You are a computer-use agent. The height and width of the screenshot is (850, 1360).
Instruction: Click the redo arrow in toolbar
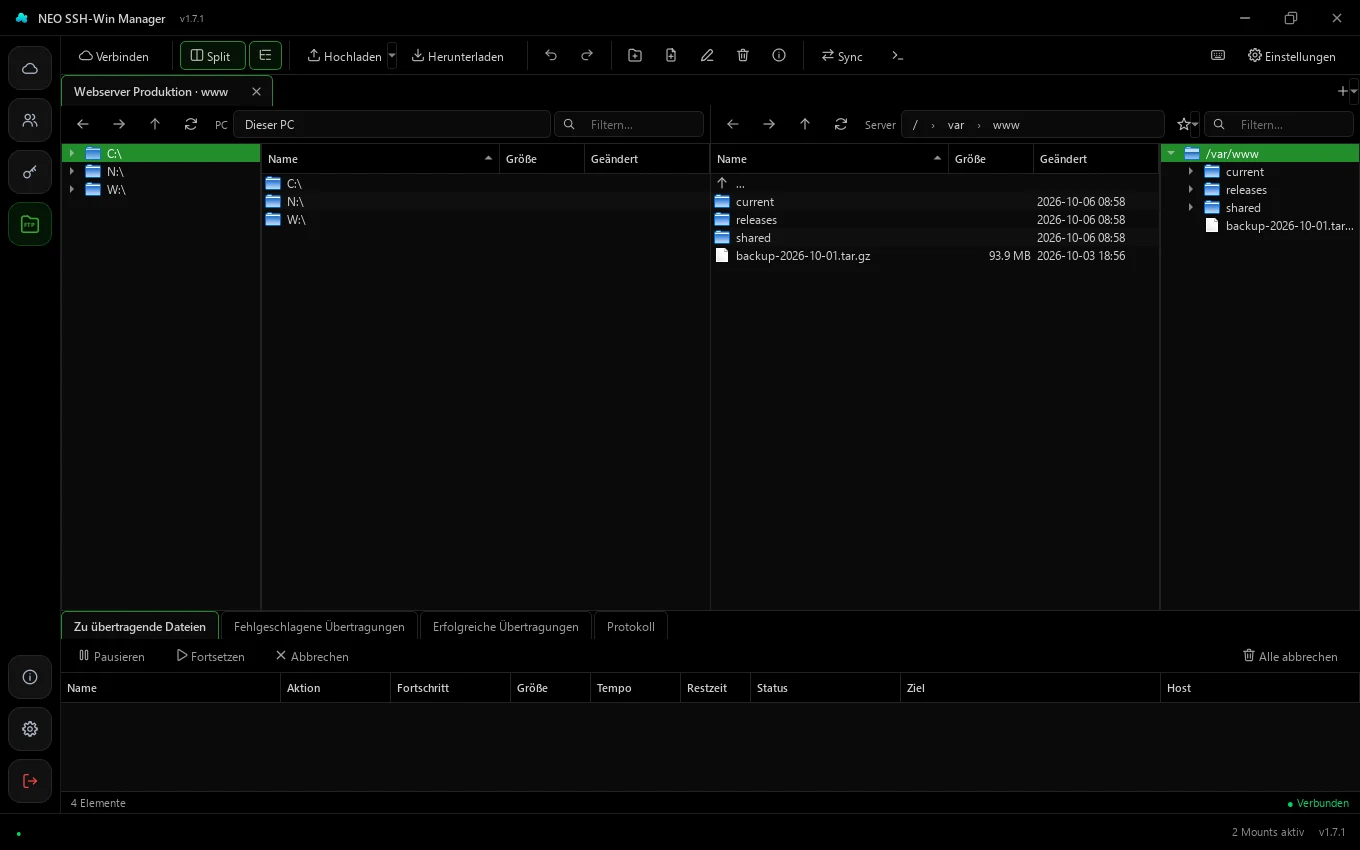click(x=587, y=56)
